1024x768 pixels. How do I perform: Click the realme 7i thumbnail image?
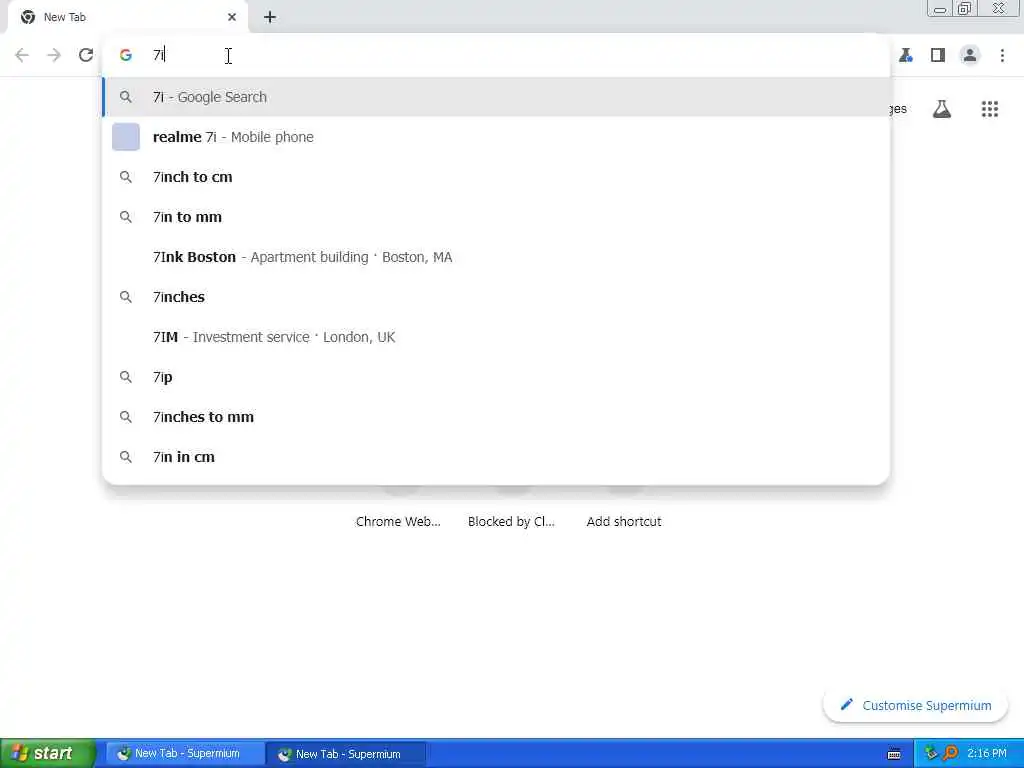(x=126, y=137)
